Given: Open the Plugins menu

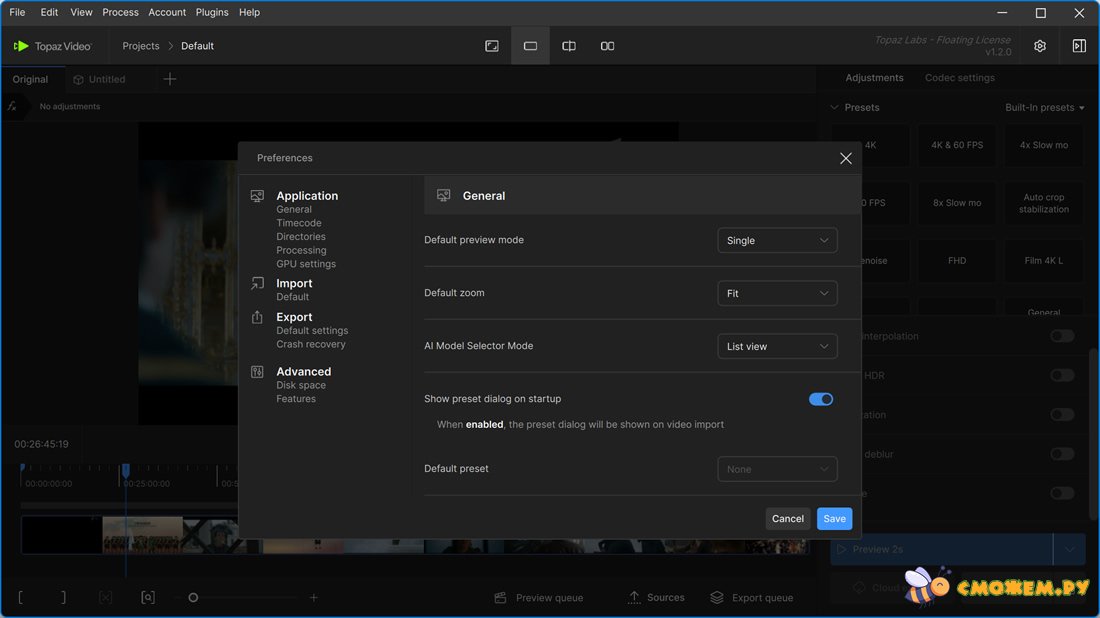Looking at the screenshot, I should point(212,12).
